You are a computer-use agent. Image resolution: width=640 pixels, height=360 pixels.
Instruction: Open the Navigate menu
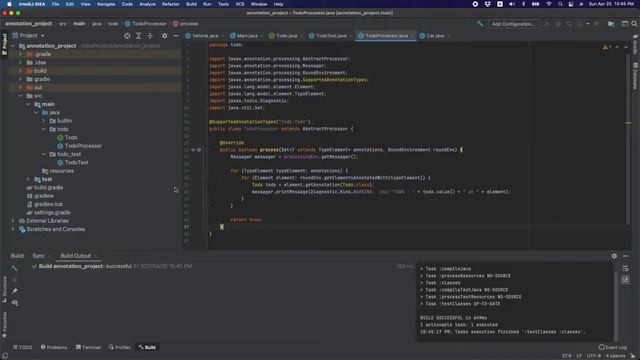coord(106,4)
